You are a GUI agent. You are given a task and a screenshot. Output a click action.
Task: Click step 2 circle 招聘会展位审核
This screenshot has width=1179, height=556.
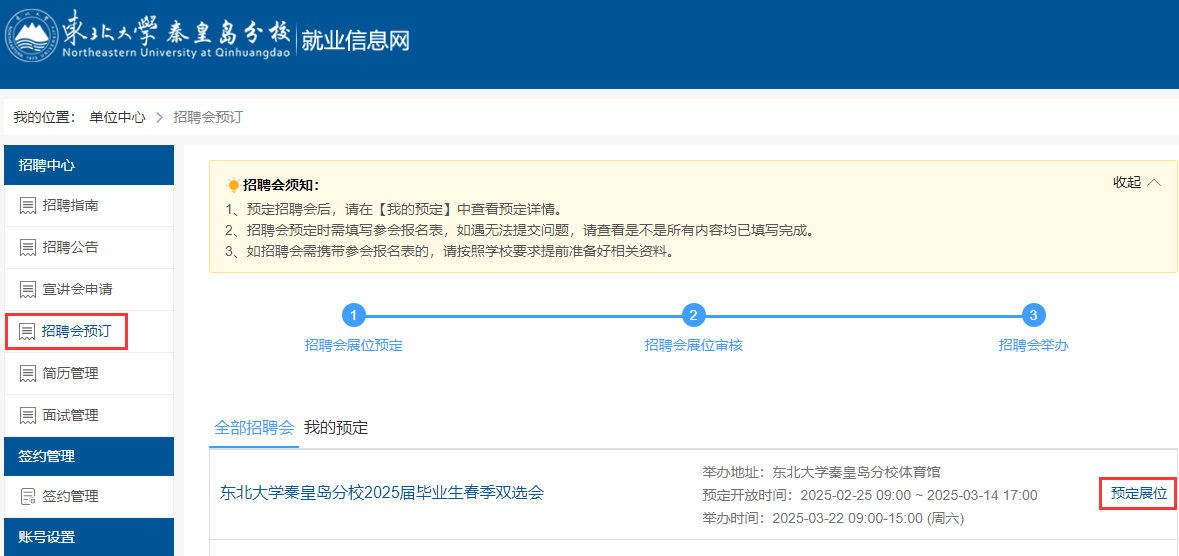693,315
